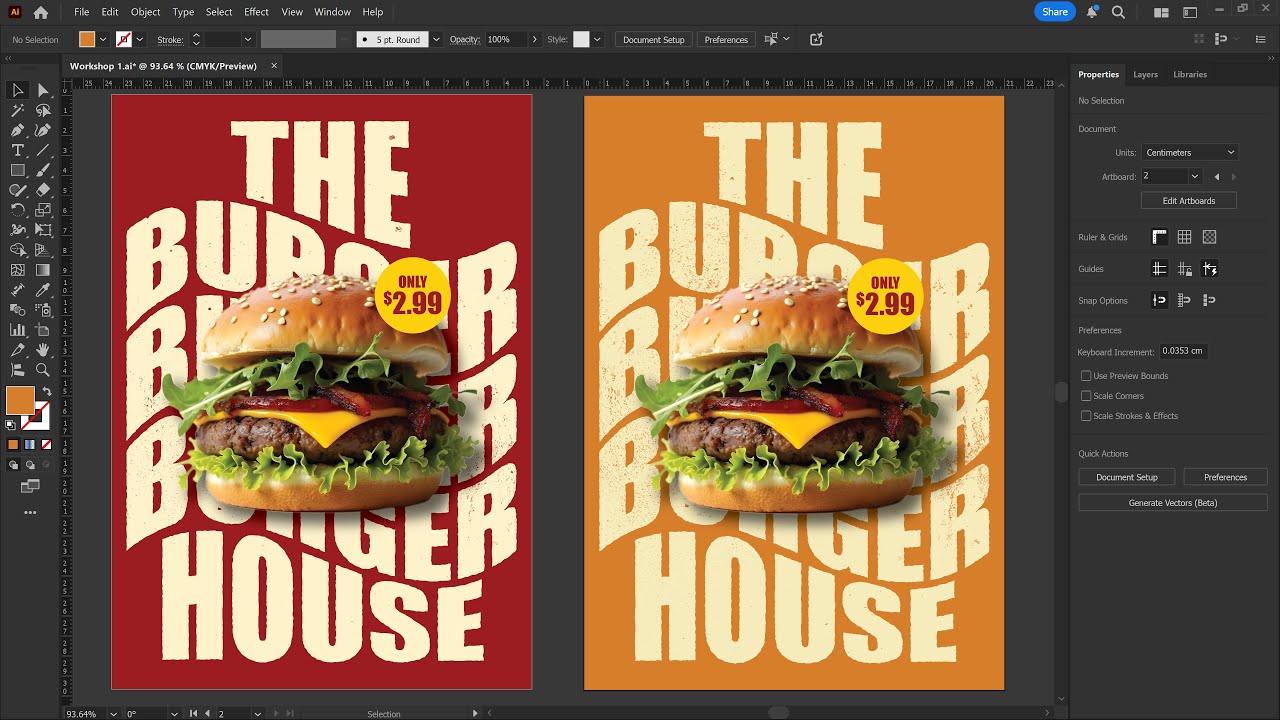
Task: Select the Lasso tool
Action: pos(43,111)
